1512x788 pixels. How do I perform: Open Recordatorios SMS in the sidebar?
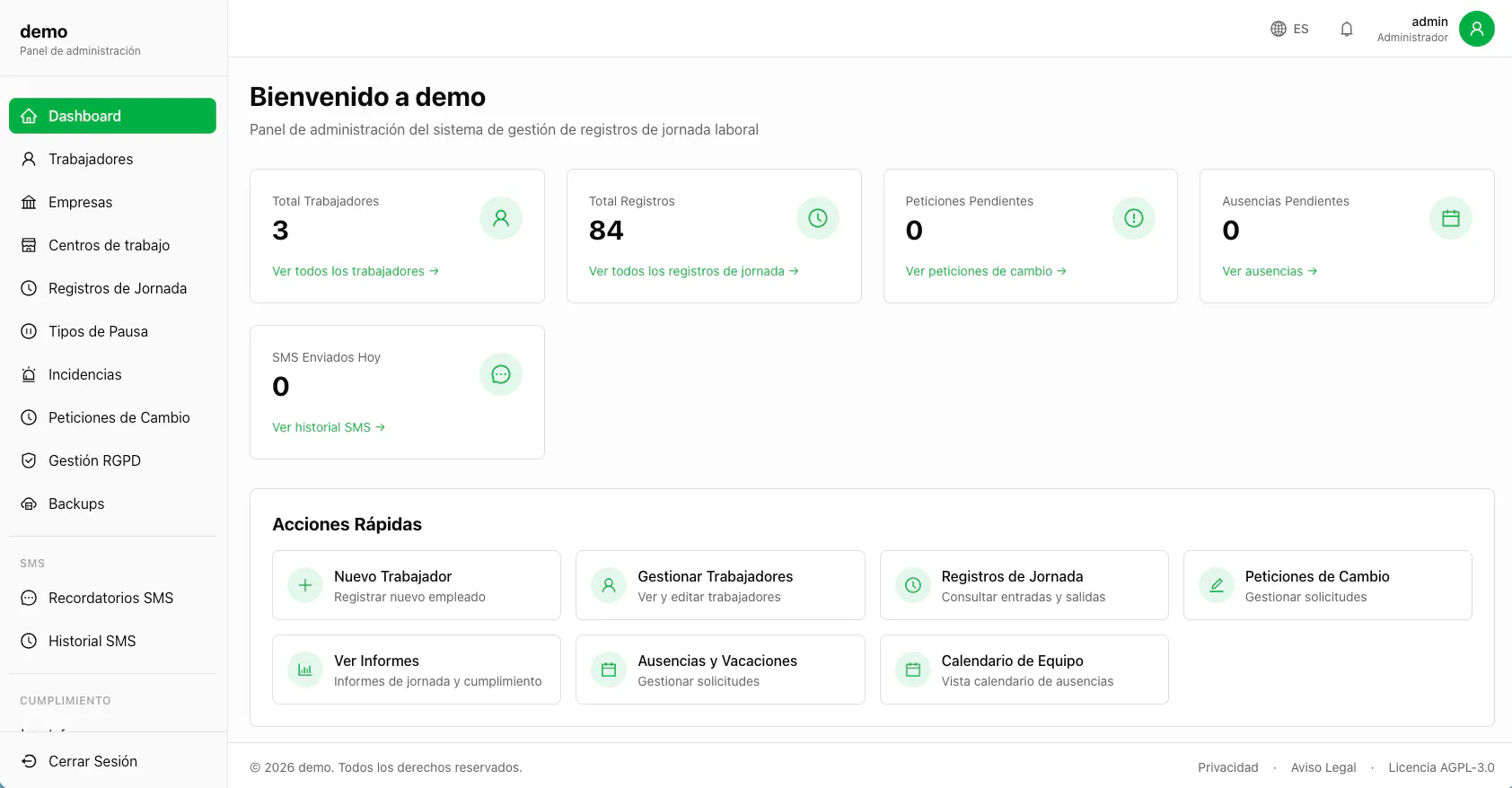point(112,598)
